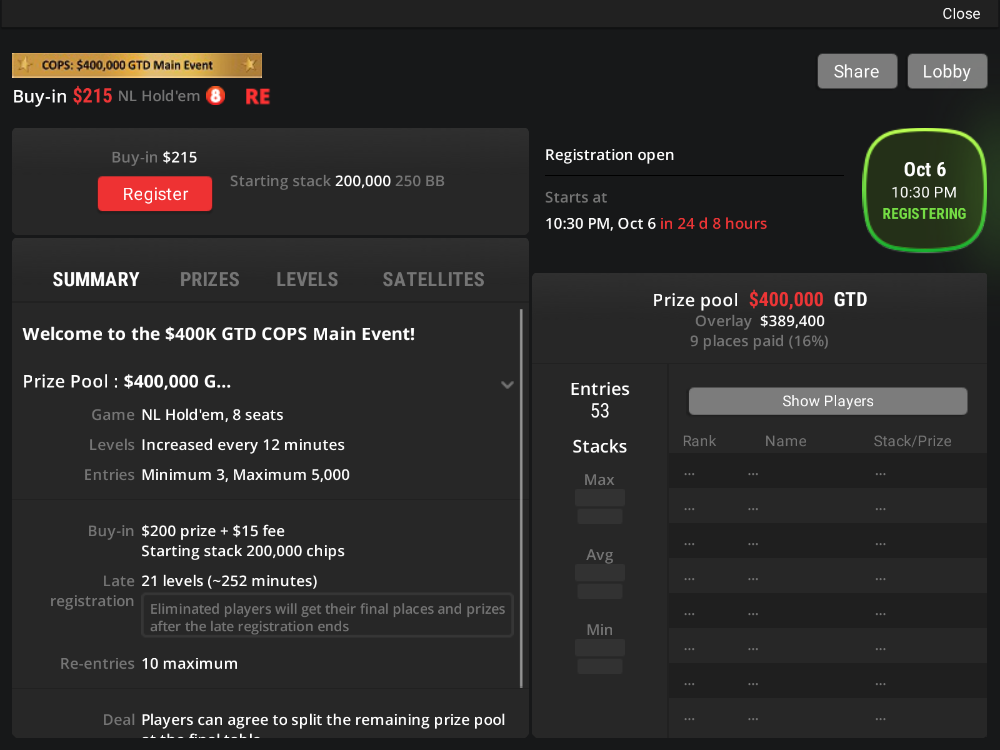The height and width of the screenshot is (750, 1000).
Task: Click the gold COPS Main Event banner
Action: click(x=137, y=65)
